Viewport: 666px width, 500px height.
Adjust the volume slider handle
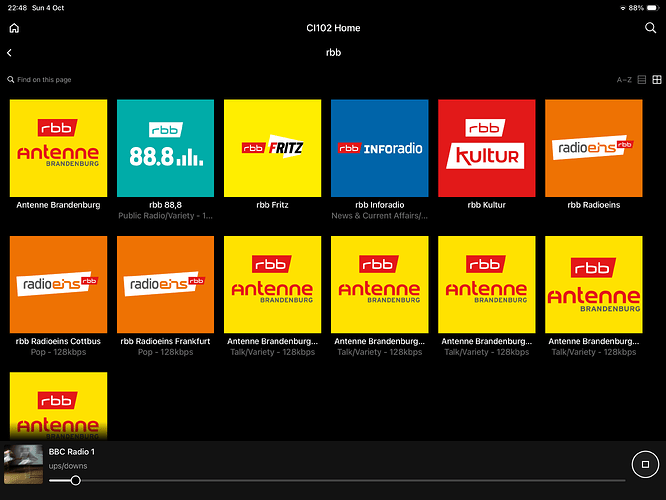point(76,480)
